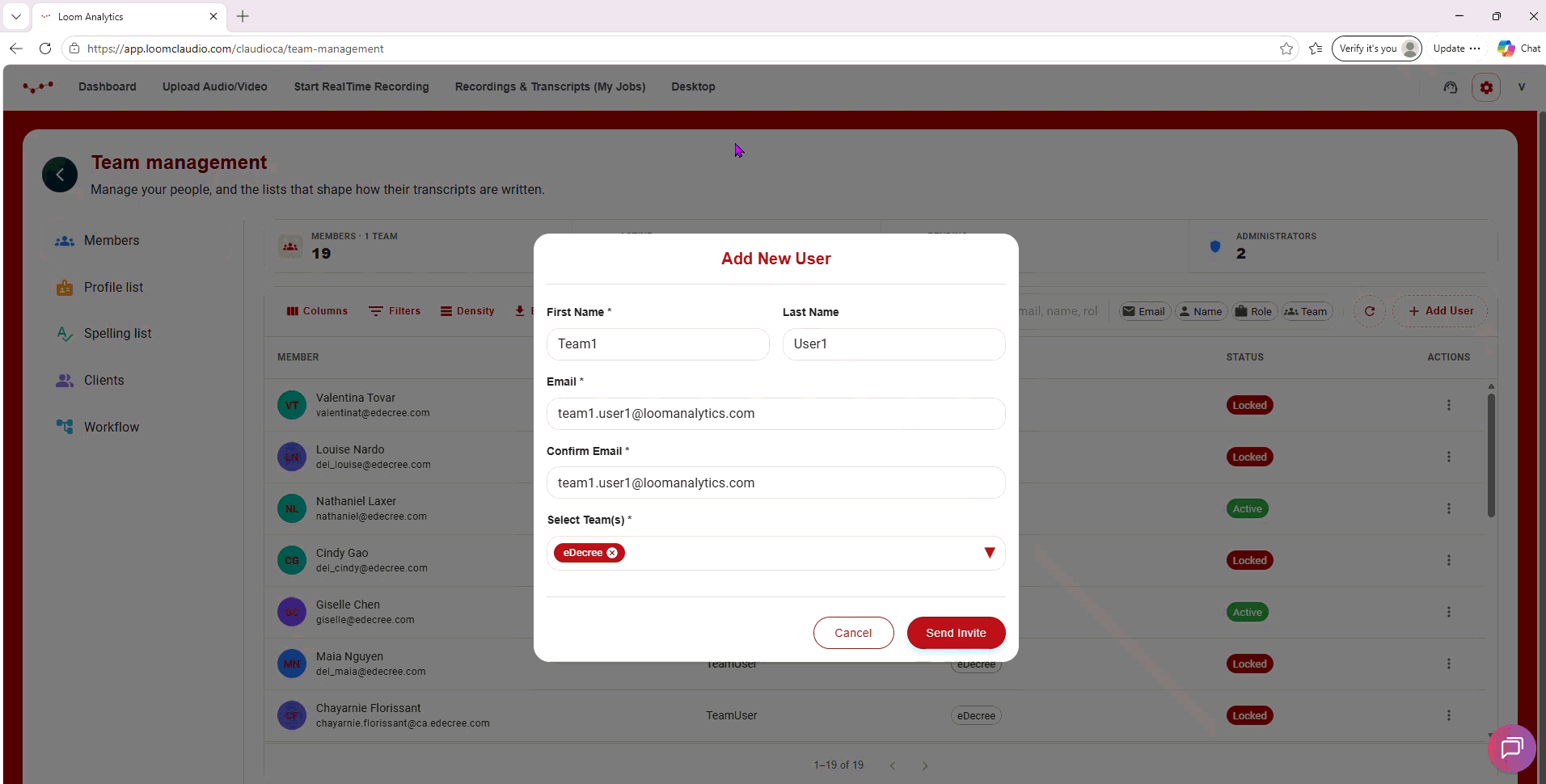The height and width of the screenshot is (784, 1546).
Task: Open the Columns table option
Action: (x=317, y=311)
